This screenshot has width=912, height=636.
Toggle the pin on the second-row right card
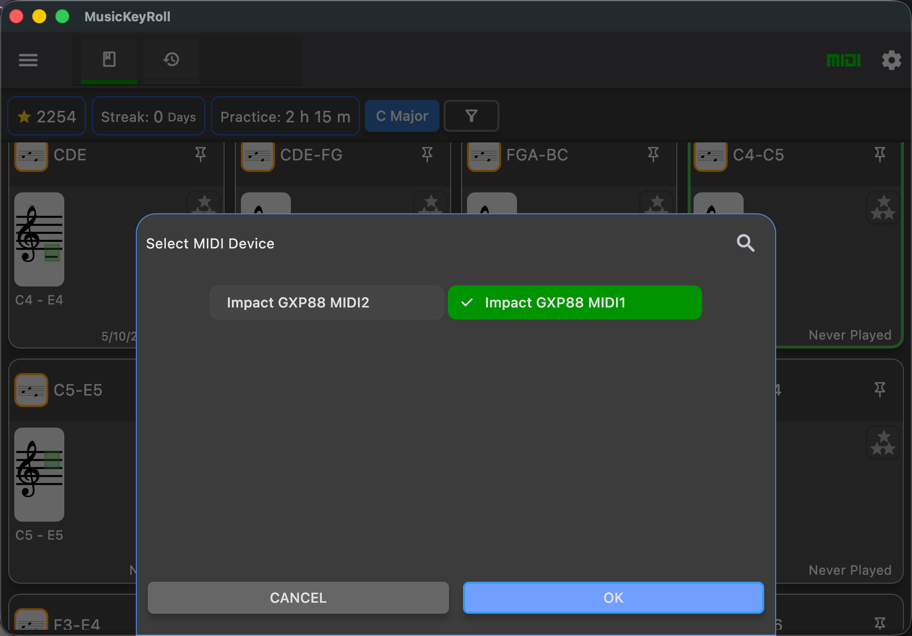coord(879,389)
